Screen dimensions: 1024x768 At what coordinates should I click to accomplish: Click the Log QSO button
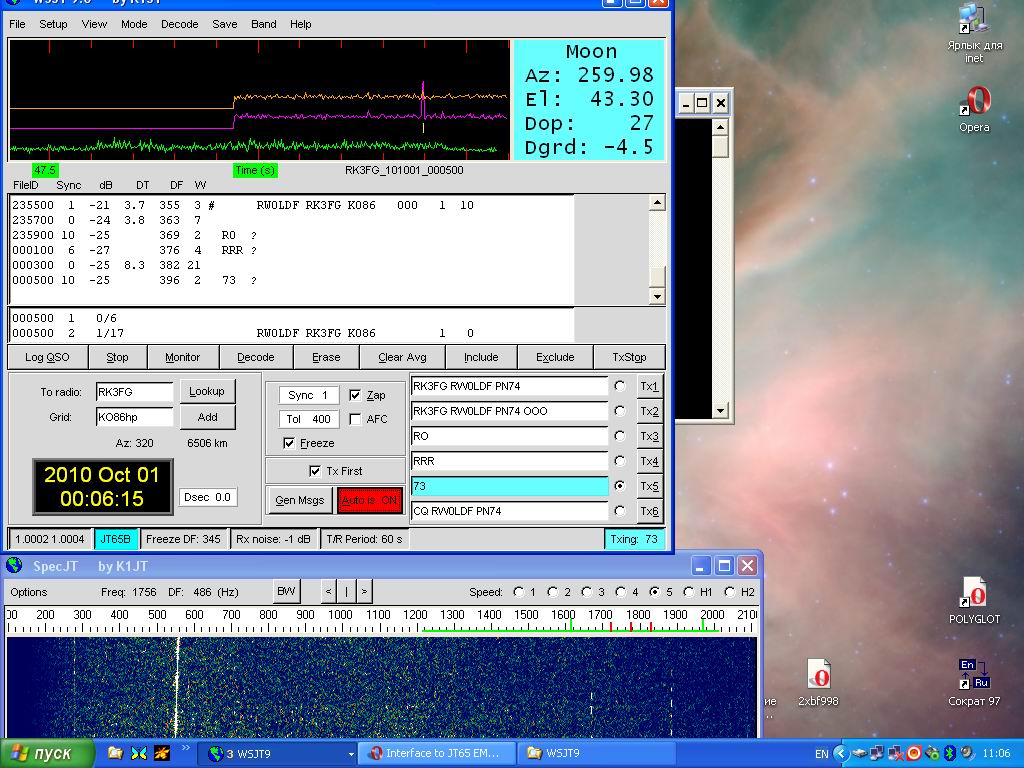[47, 357]
